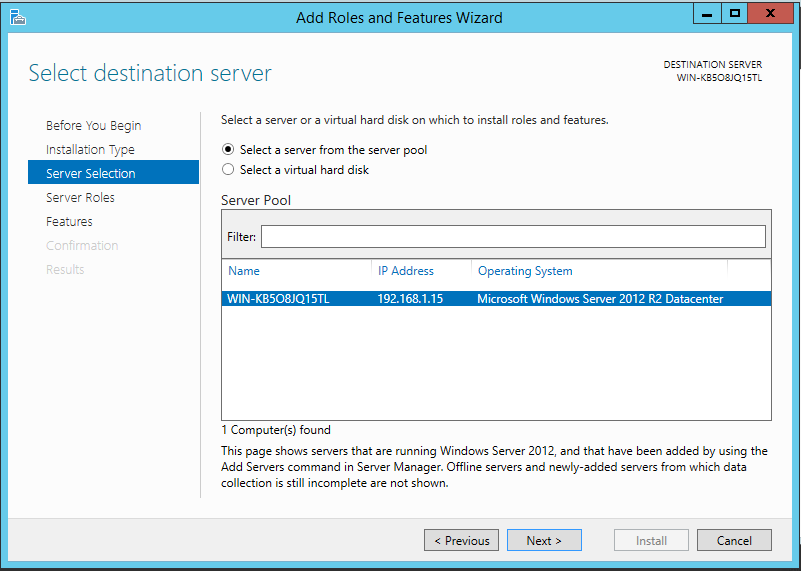Go to Before You Begin step
This screenshot has width=801, height=571.
click(x=93, y=126)
